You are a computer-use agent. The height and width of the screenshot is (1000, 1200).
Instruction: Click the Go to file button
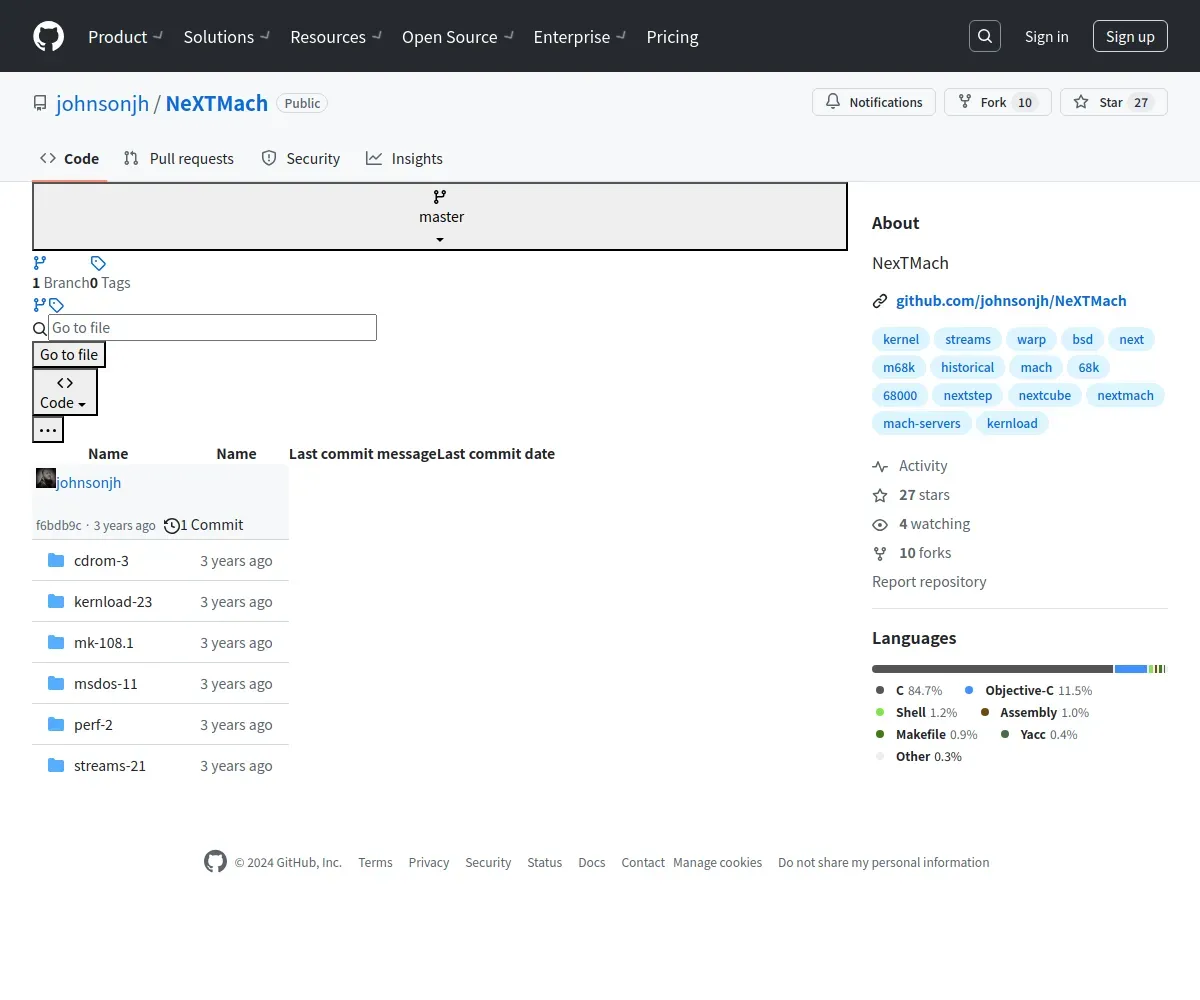69,354
